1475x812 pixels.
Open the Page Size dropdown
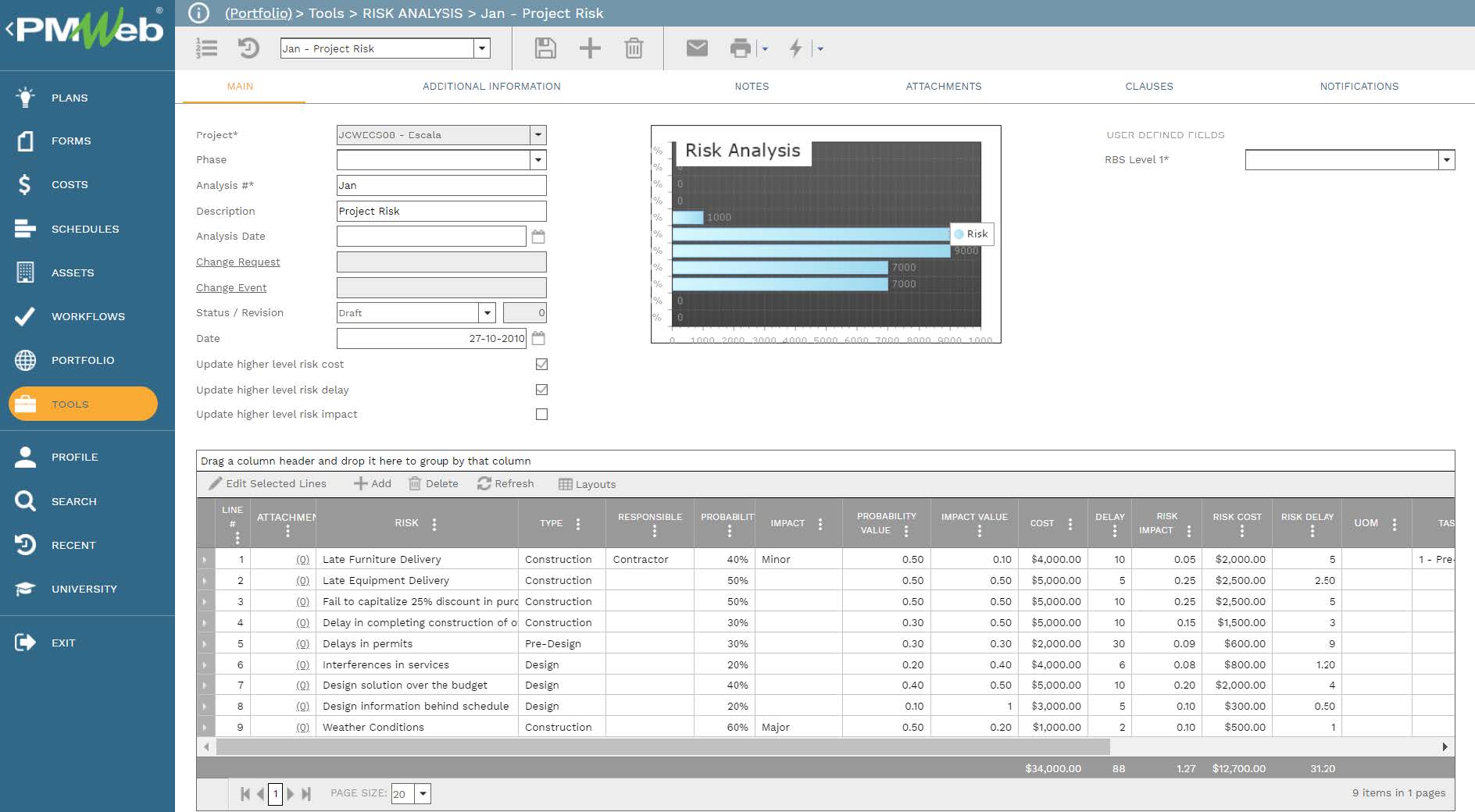pyautogui.click(x=423, y=794)
